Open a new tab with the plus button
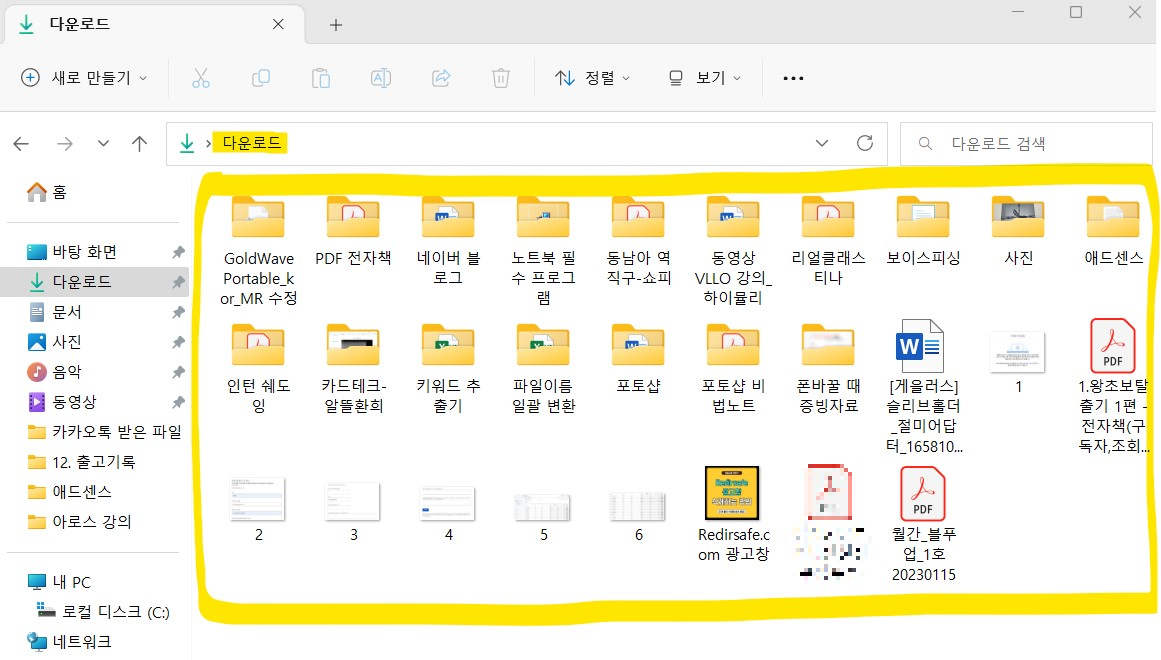 click(334, 23)
